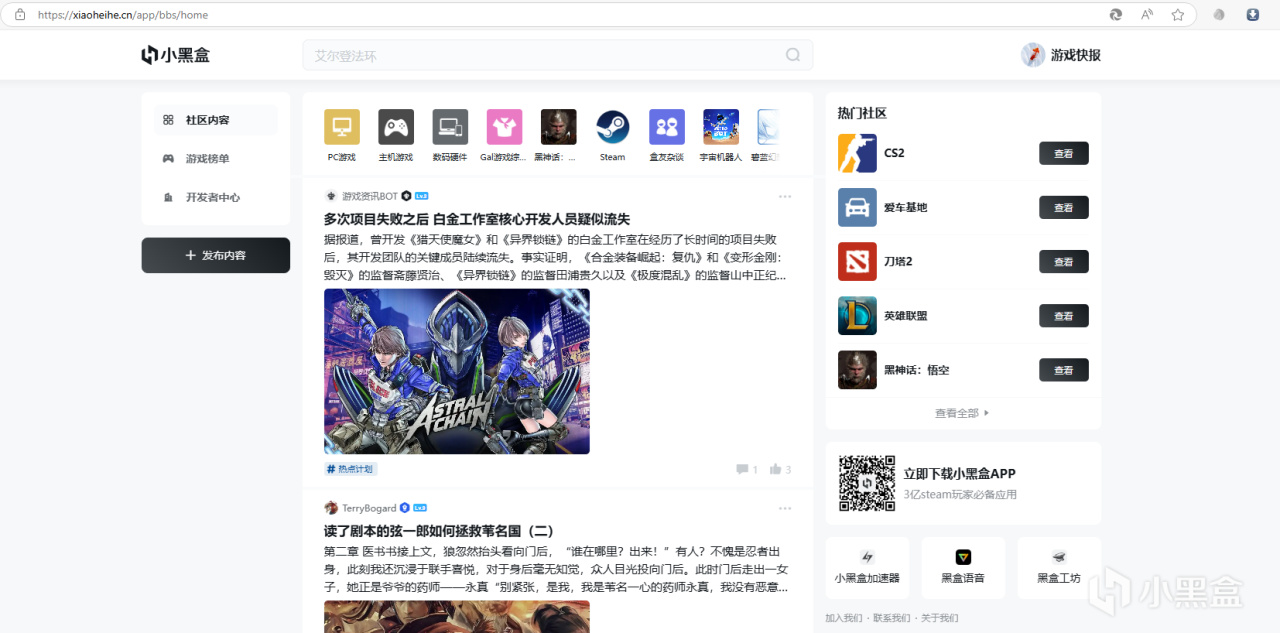Image resolution: width=1280 pixels, height=633 pixels.
Task: Click the 立即下载小黑盒APP text
Action: tap(960, 474)
